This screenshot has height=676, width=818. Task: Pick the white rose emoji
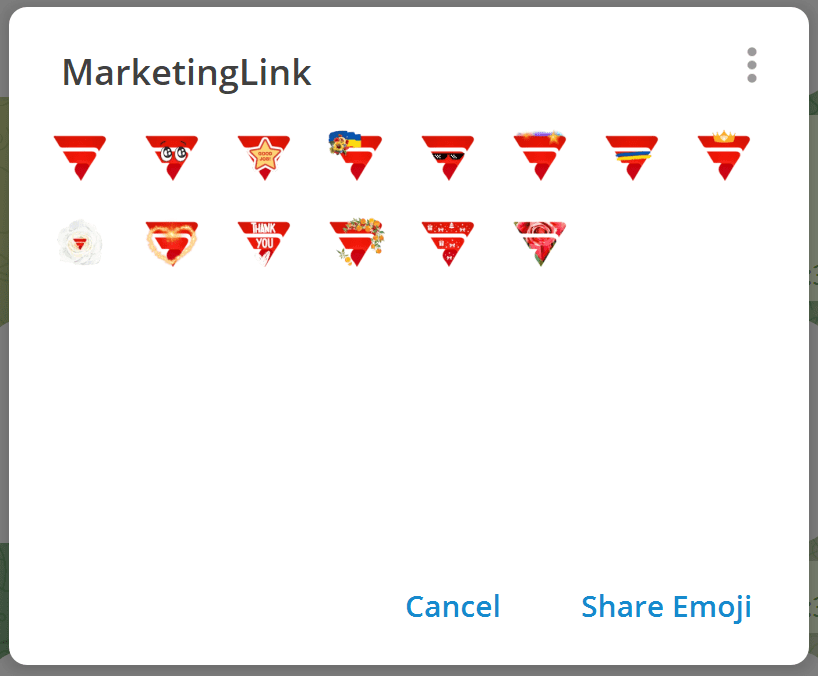tap(80, 244)
